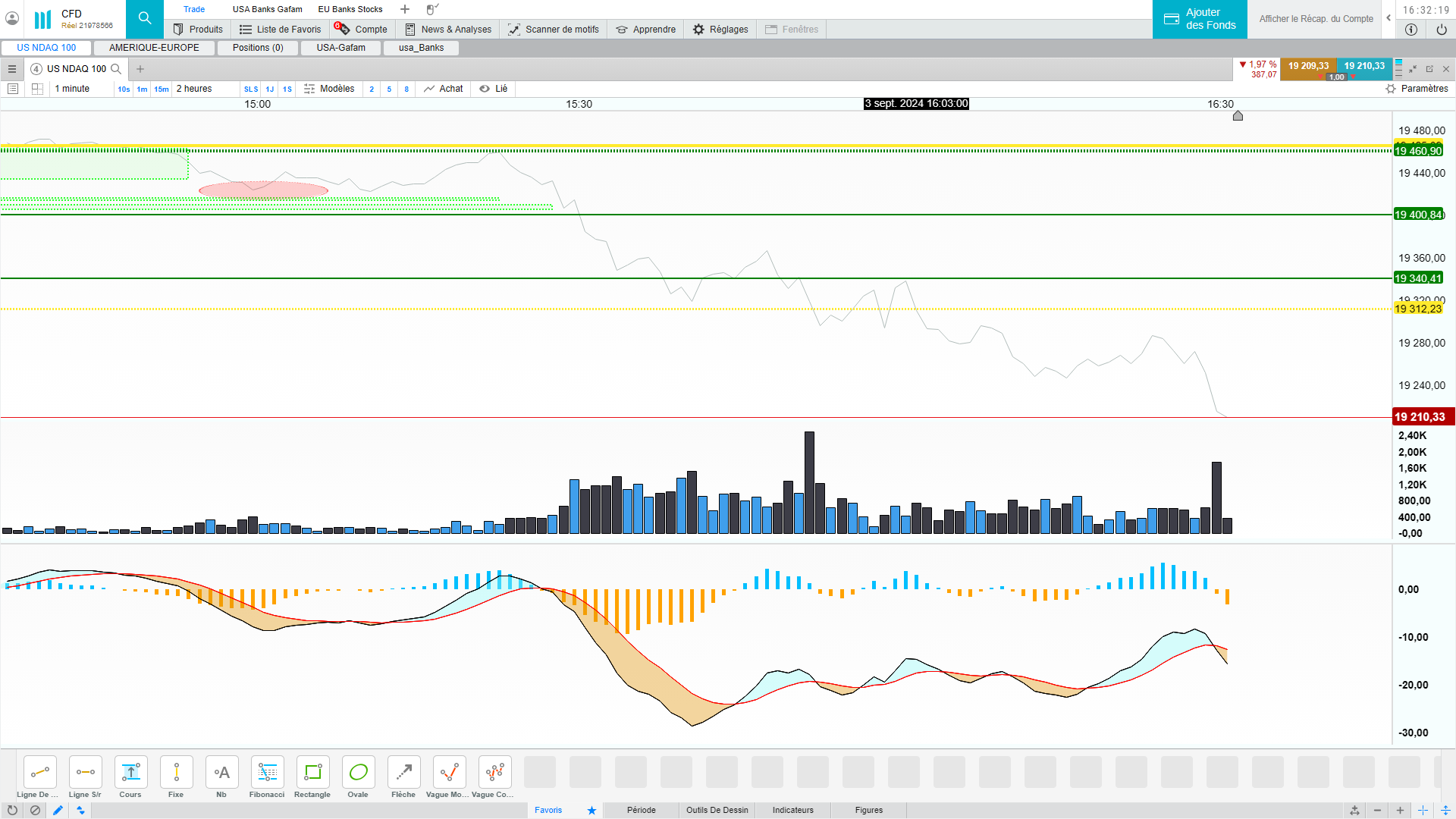Select the Ligne S/r line tool
The image size is (1456, 819).
coord(85,773)
